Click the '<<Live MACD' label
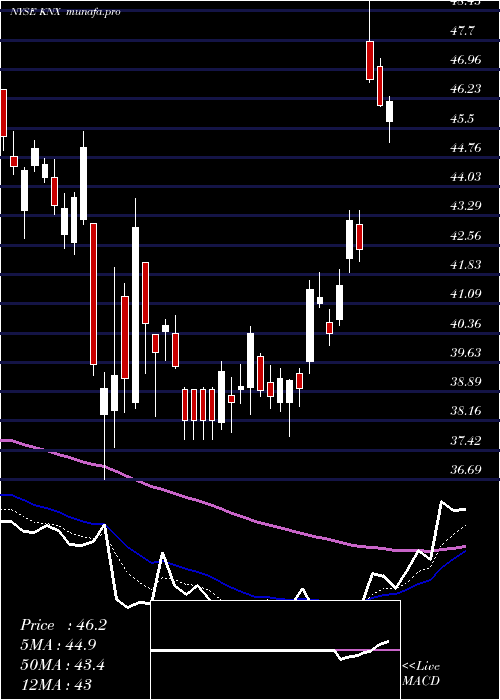 pos(421,674)
